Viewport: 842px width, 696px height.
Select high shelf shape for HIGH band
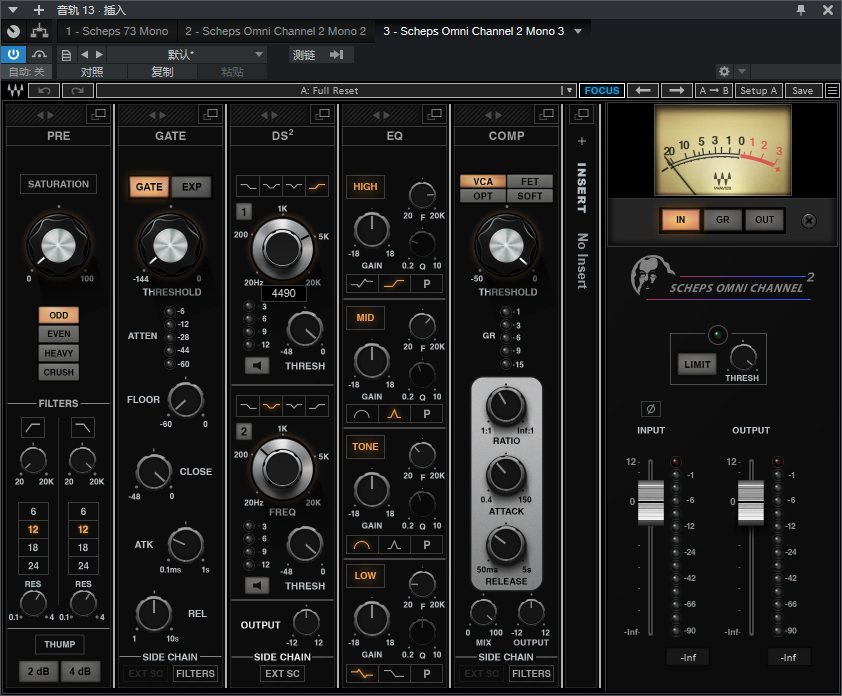tap(394, 283)
